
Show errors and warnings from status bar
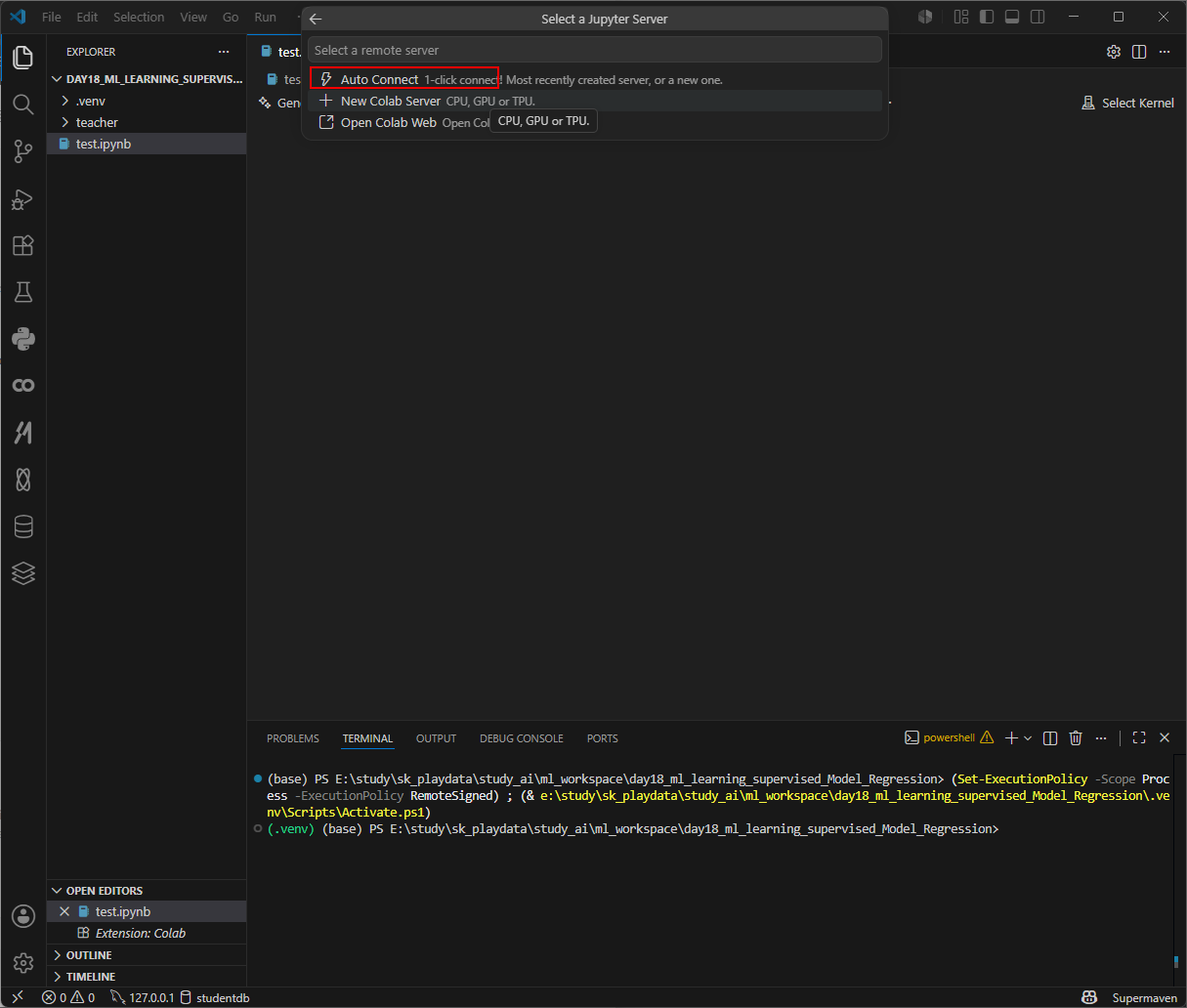coord(69,997)
